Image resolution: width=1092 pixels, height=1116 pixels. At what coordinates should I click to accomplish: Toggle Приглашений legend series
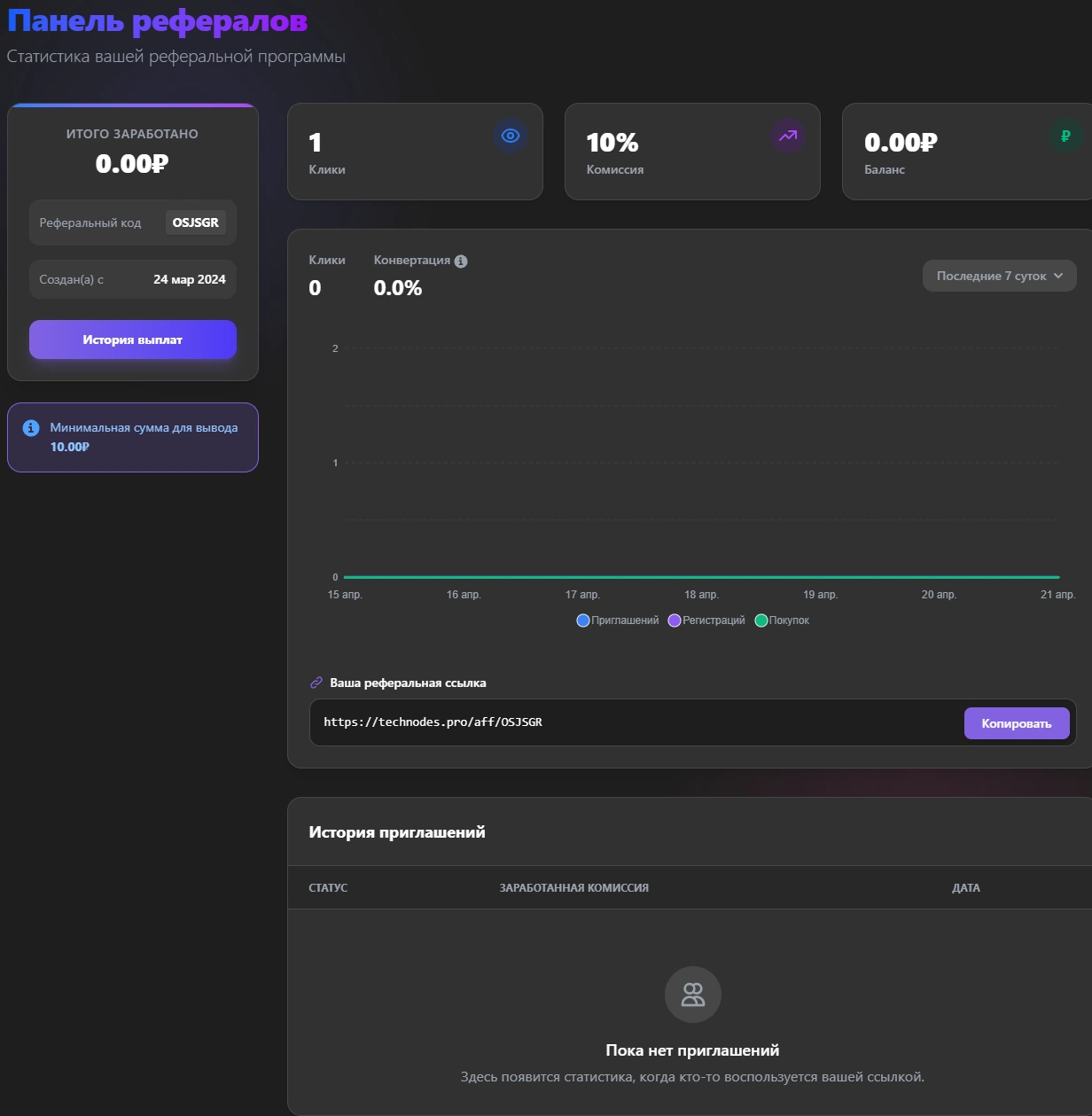click(x=618, y=620)
